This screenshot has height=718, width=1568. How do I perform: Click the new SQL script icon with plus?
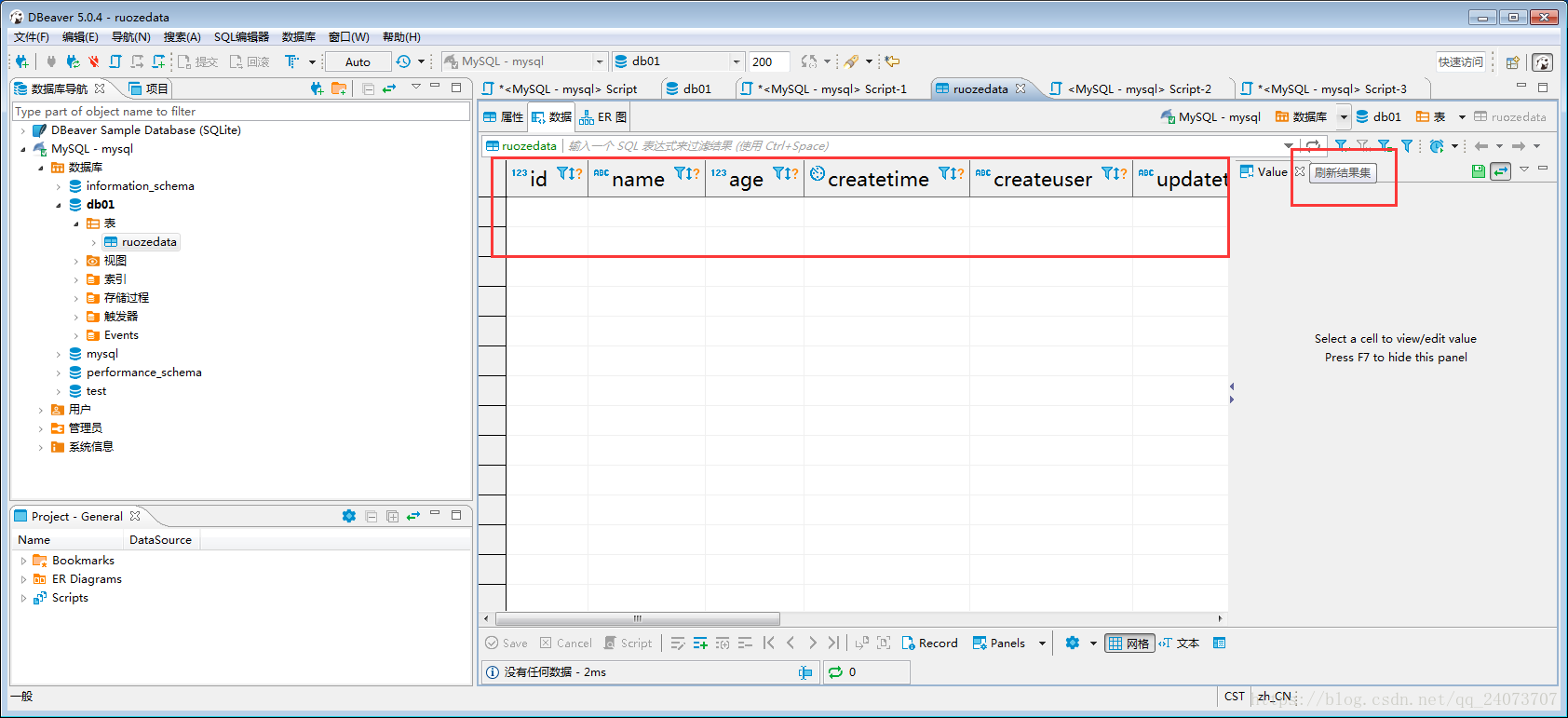coord(159,61)
